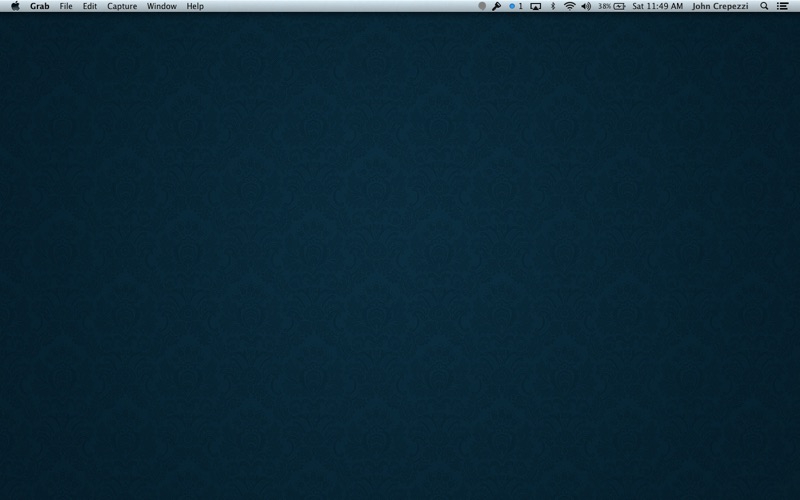This screenshot has height=500, width=800.
Task: Open the Help menu
Action: pos(195,6)
